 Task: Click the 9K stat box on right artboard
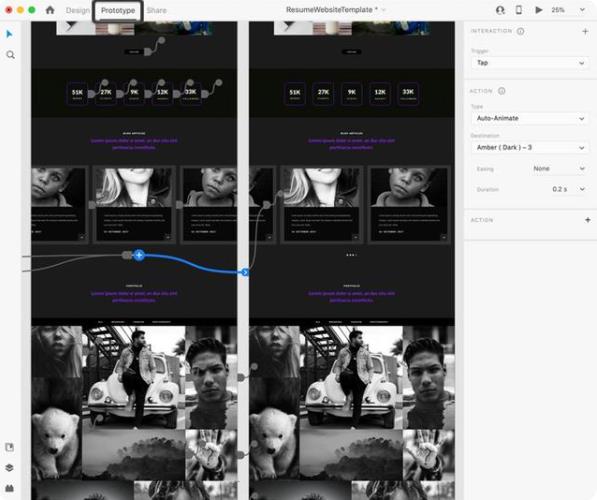coord(351,93)
